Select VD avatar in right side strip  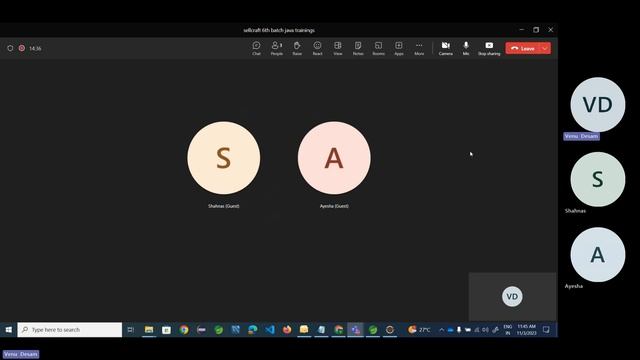point(598,104)
